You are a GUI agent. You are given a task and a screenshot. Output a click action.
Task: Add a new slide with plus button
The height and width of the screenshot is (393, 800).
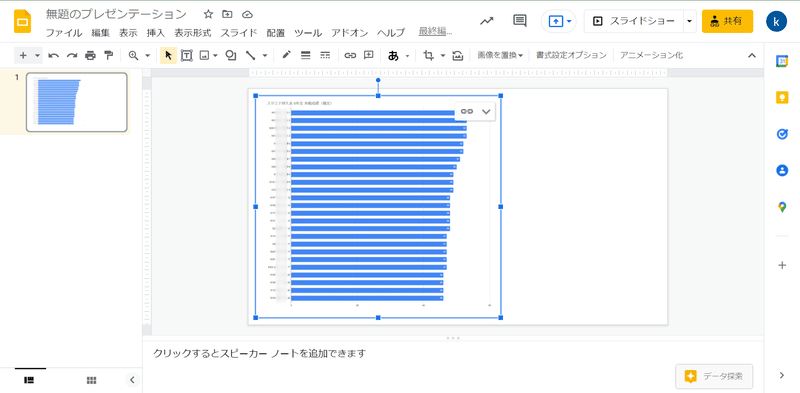tap(23, 56)
